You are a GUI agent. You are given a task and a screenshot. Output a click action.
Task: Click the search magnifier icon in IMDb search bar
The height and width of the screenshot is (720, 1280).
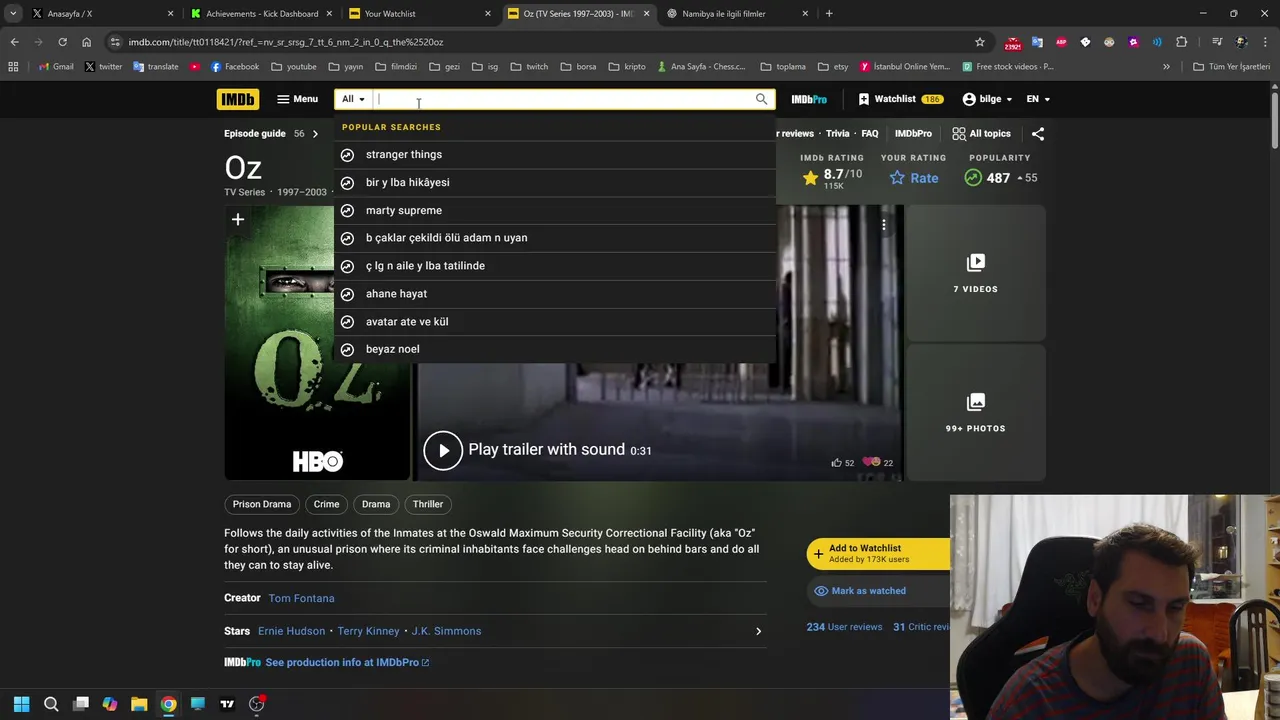click(761, 99)
